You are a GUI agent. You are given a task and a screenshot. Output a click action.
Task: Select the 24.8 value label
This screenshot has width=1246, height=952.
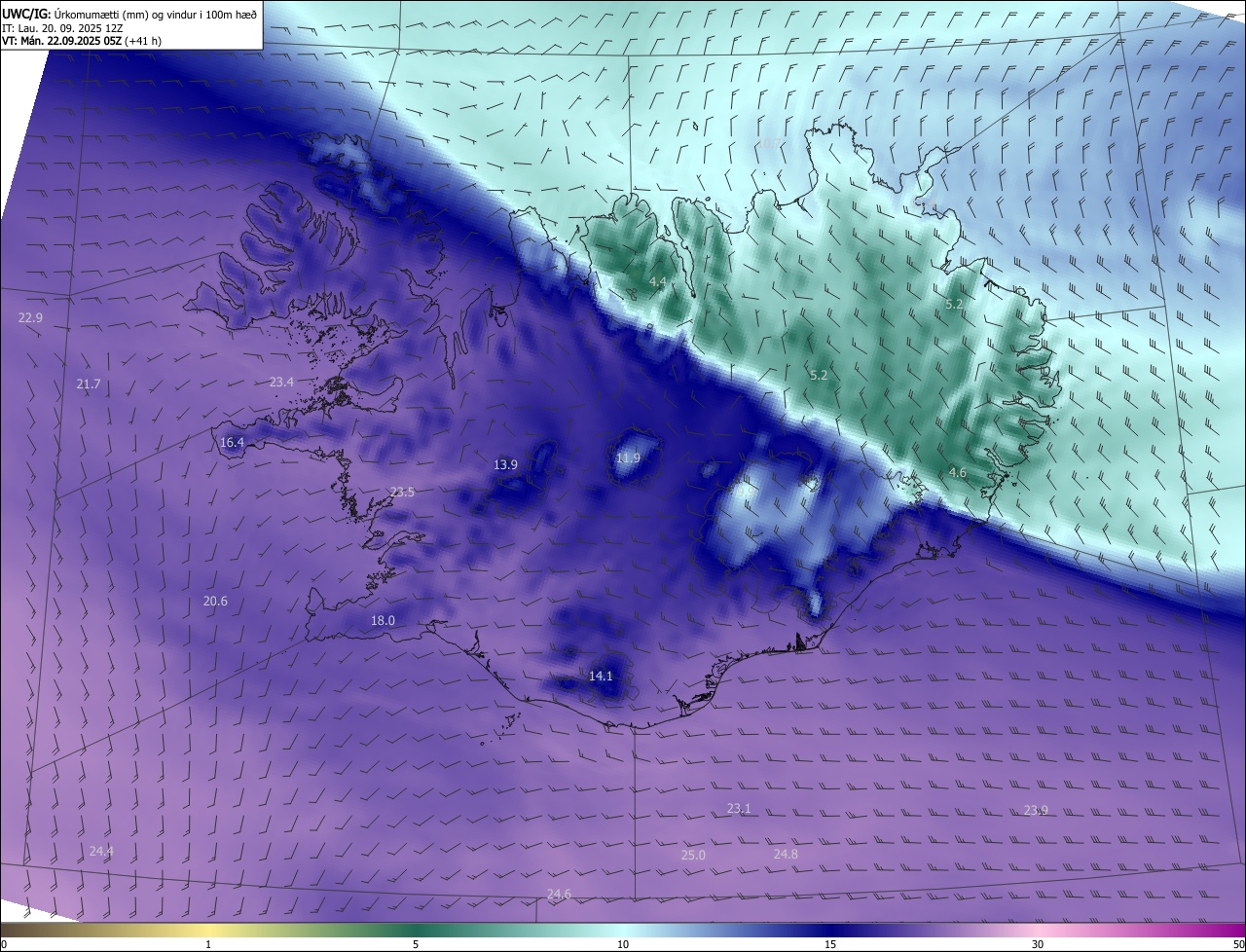pyautogui.click(x=786, y=855)
